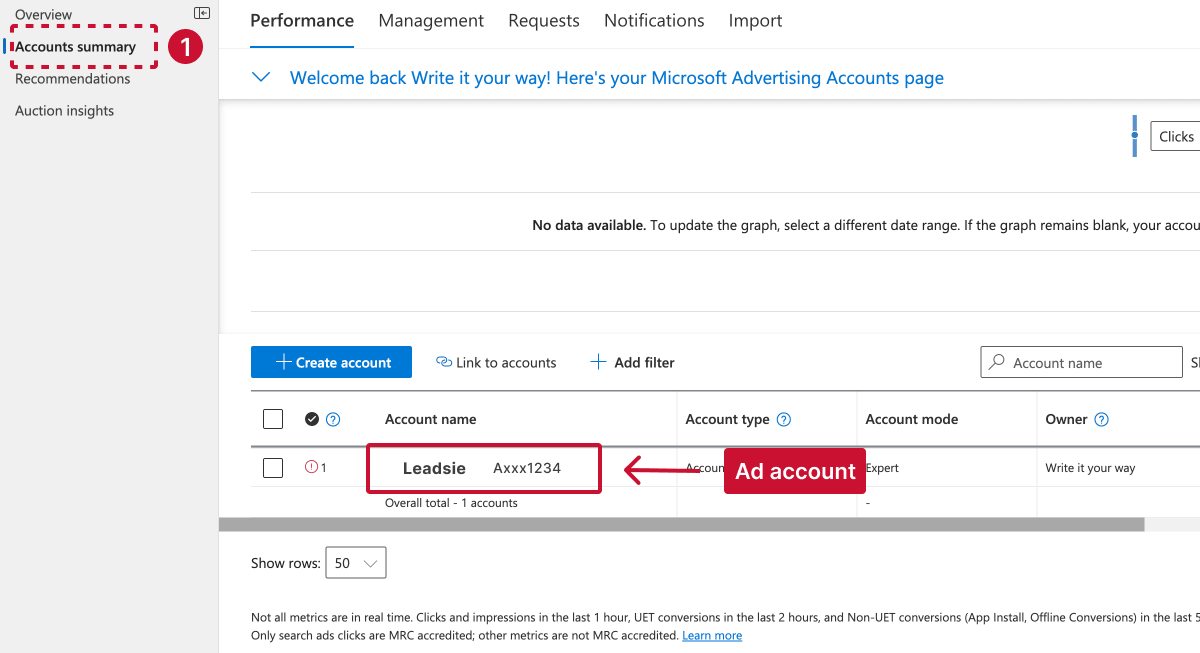The height and width of the screenshot is (653, 1200).
Task: Click the Link to accounts chain icon
Action: [x=444, y=362]
